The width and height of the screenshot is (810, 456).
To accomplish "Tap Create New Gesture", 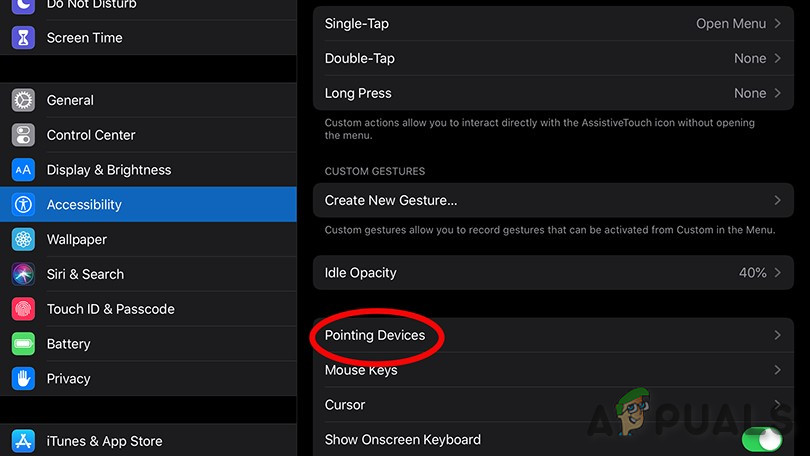I will tap(553, 201).
